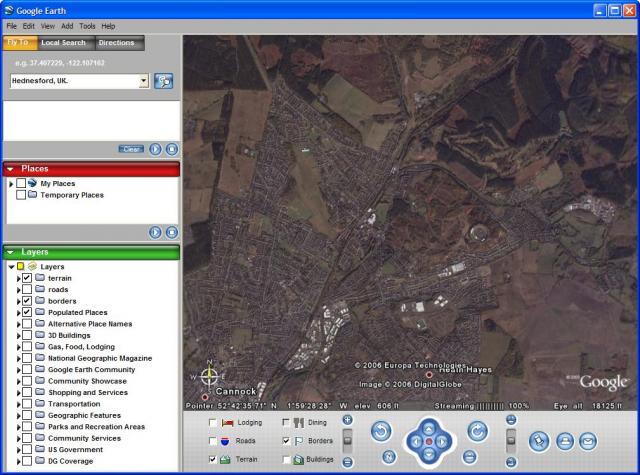Click the tilt slider handle

(511, 440)
